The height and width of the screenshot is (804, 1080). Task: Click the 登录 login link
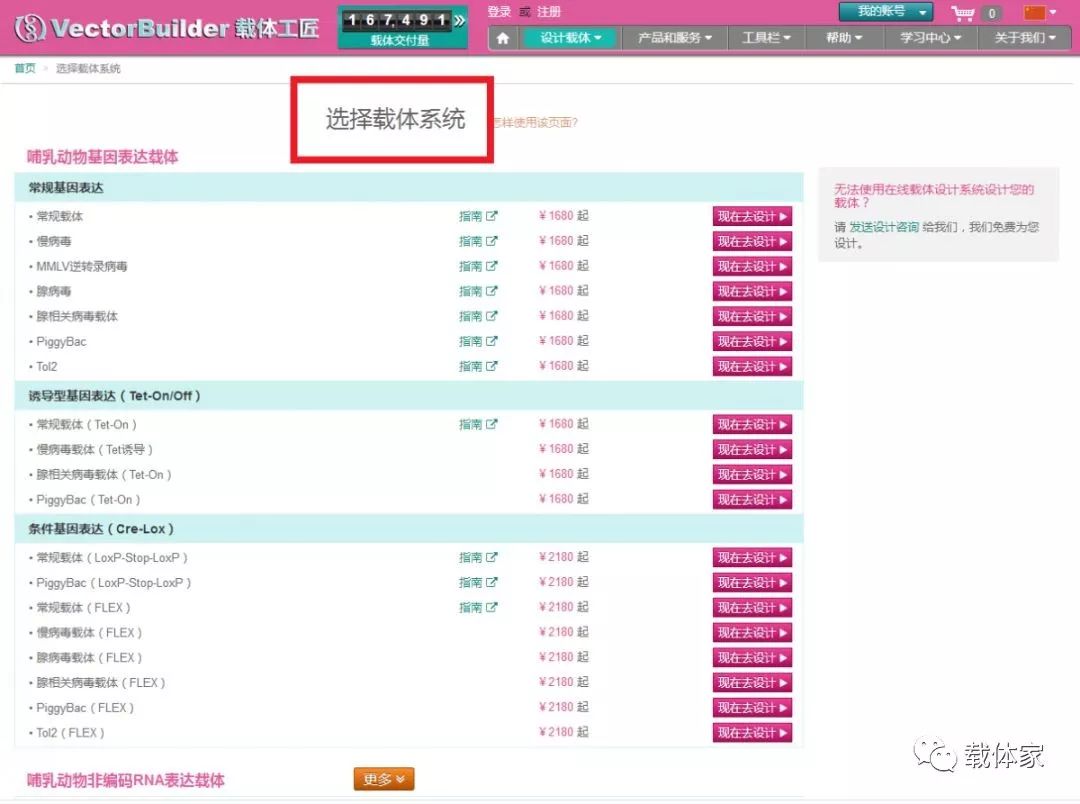[499, 12]
